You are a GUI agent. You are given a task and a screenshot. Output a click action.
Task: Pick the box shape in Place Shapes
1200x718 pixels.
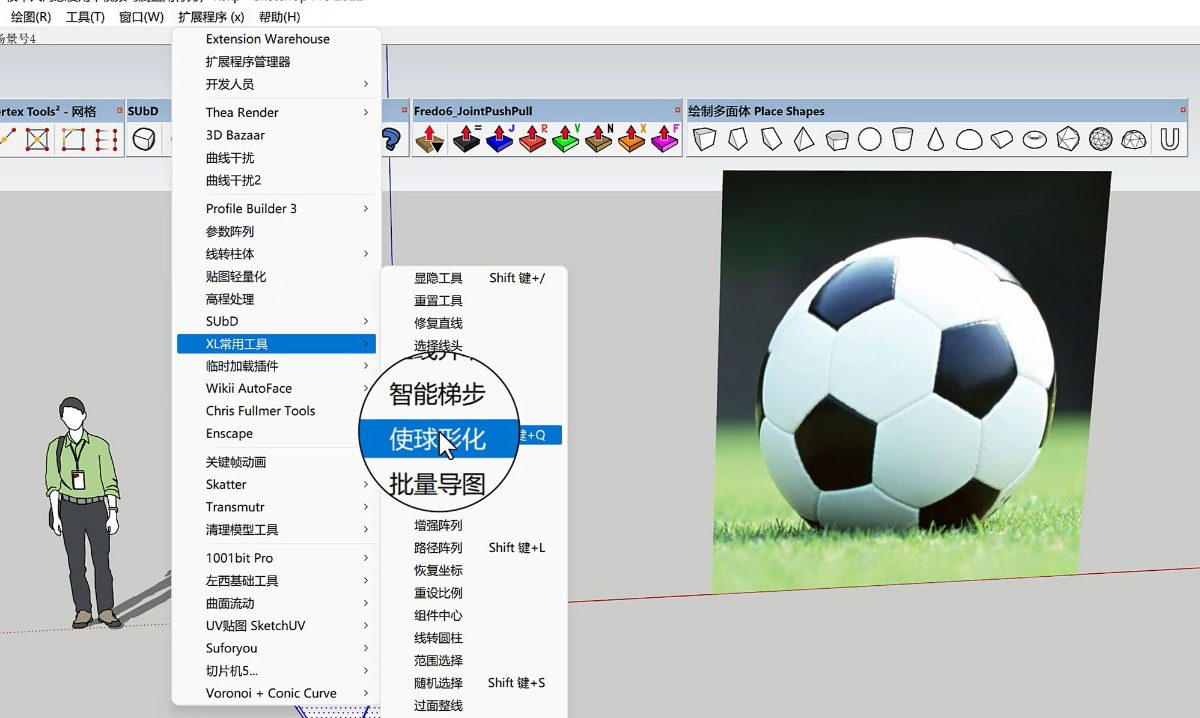[x=705, y=139]
